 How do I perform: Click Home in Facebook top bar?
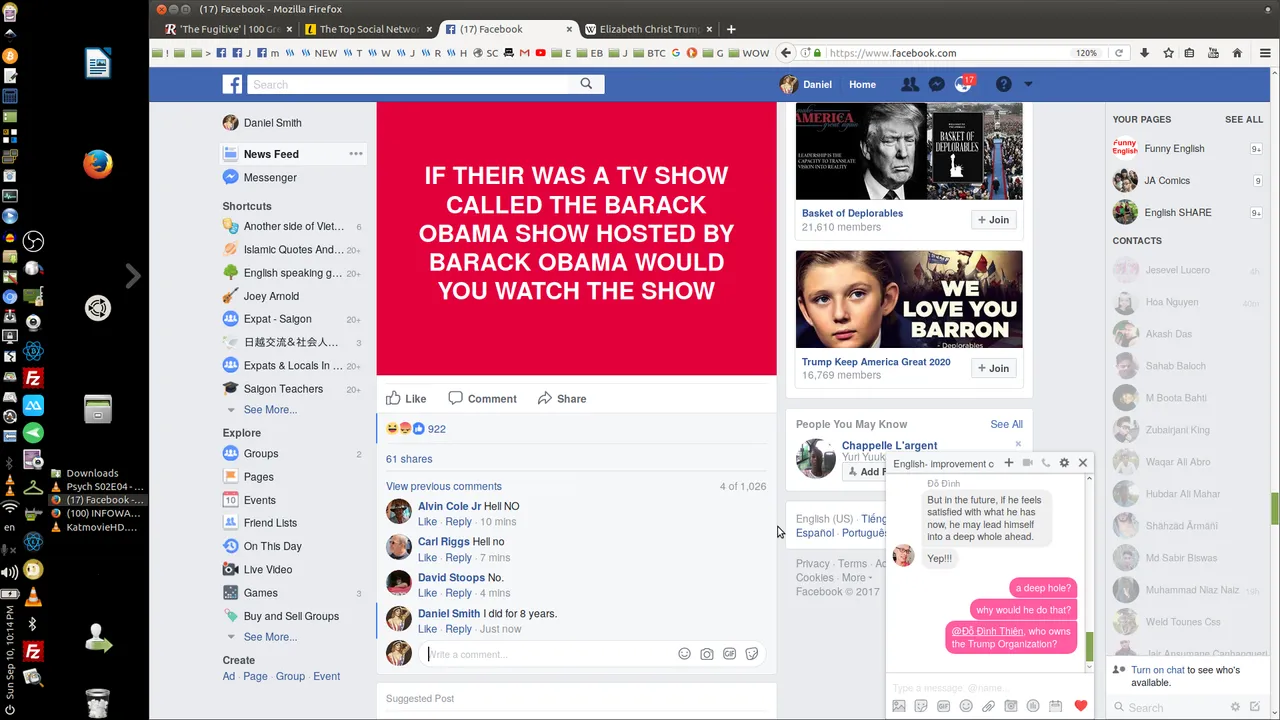[x=862, y=85]
